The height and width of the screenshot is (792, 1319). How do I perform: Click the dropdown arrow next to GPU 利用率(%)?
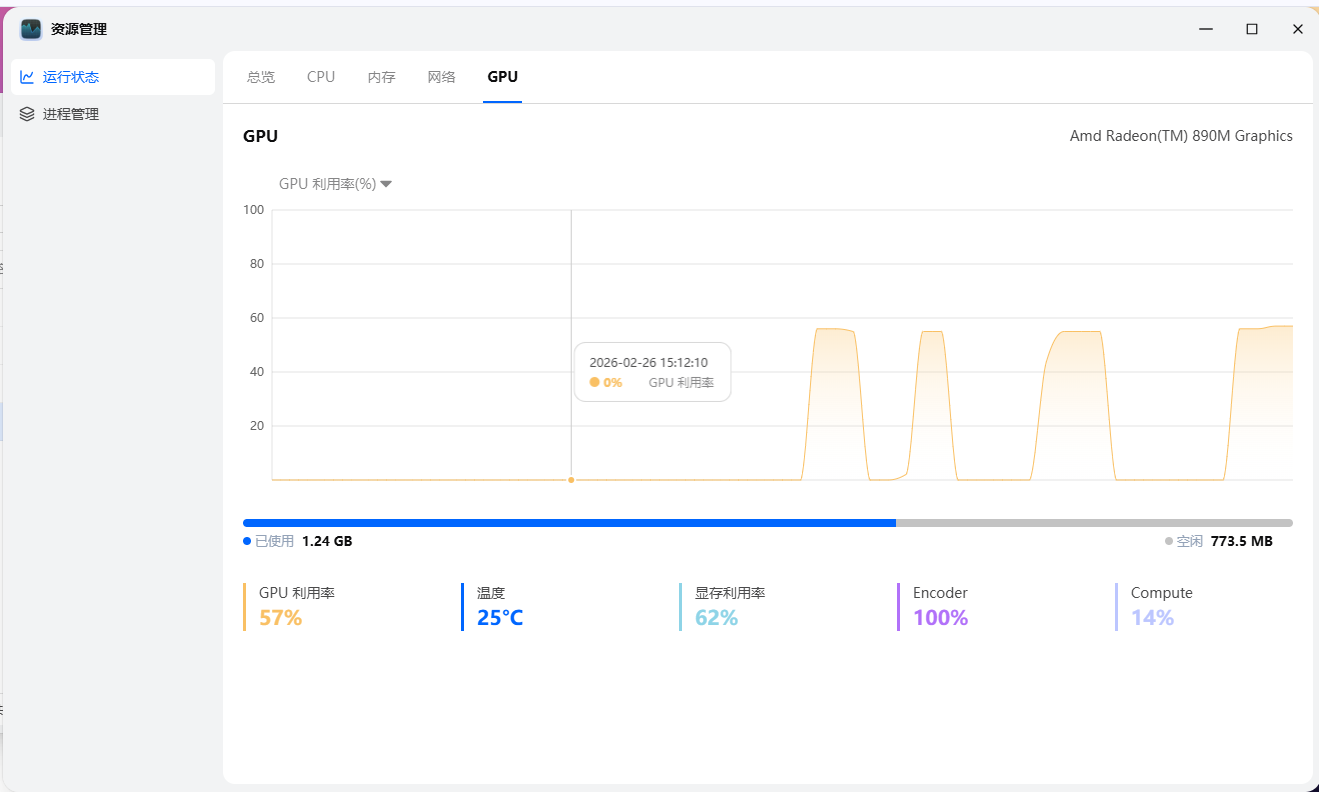click(386, 184)
